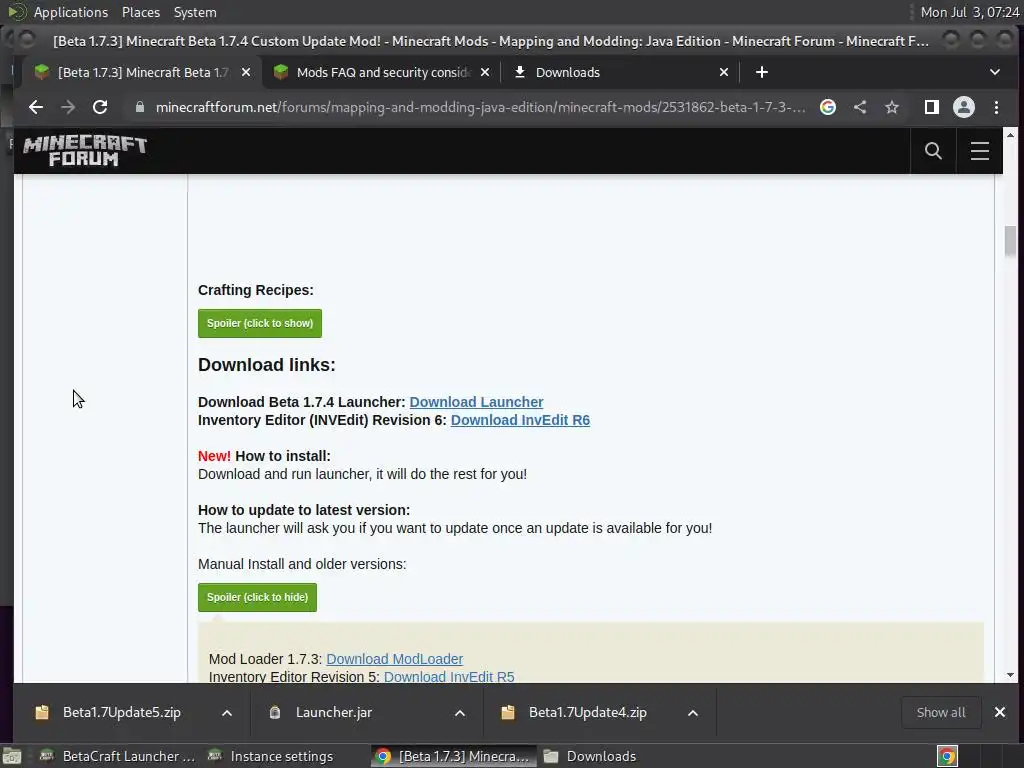Toggle the Chrome side panel
Image resolution: width=1024 pixels, height=768 pixels.
[932, 107]
